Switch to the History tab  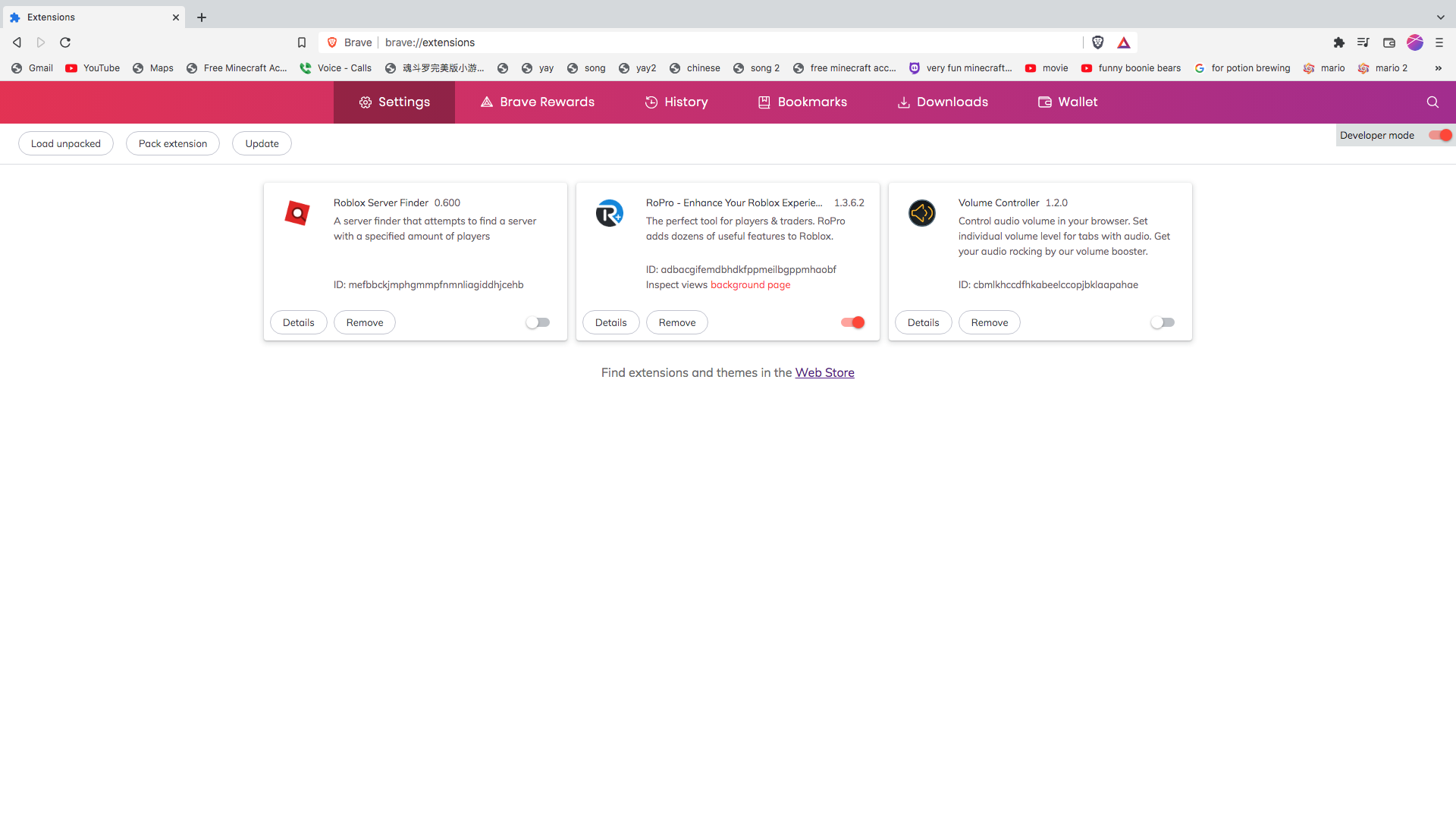pyautogui.click(x=676, y=102)
